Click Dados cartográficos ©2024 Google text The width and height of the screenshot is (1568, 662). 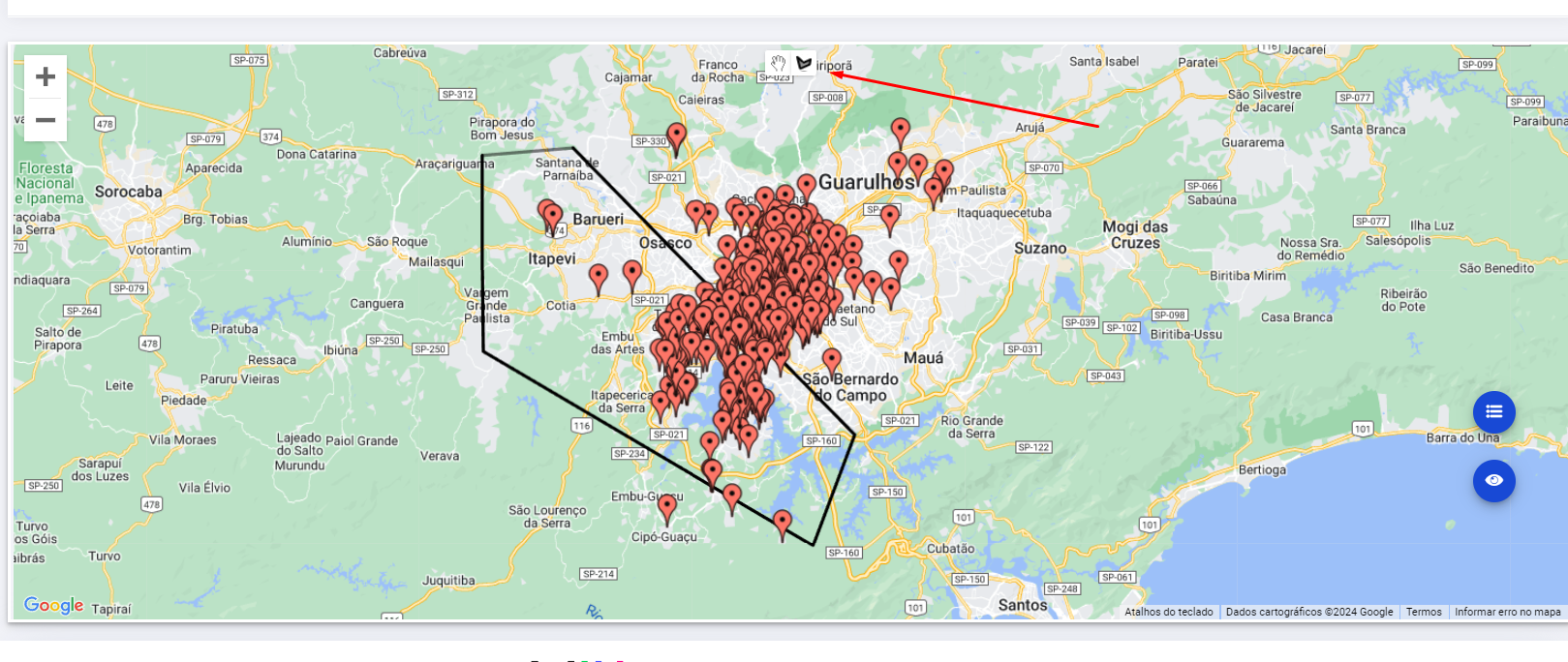(1309, 612)
